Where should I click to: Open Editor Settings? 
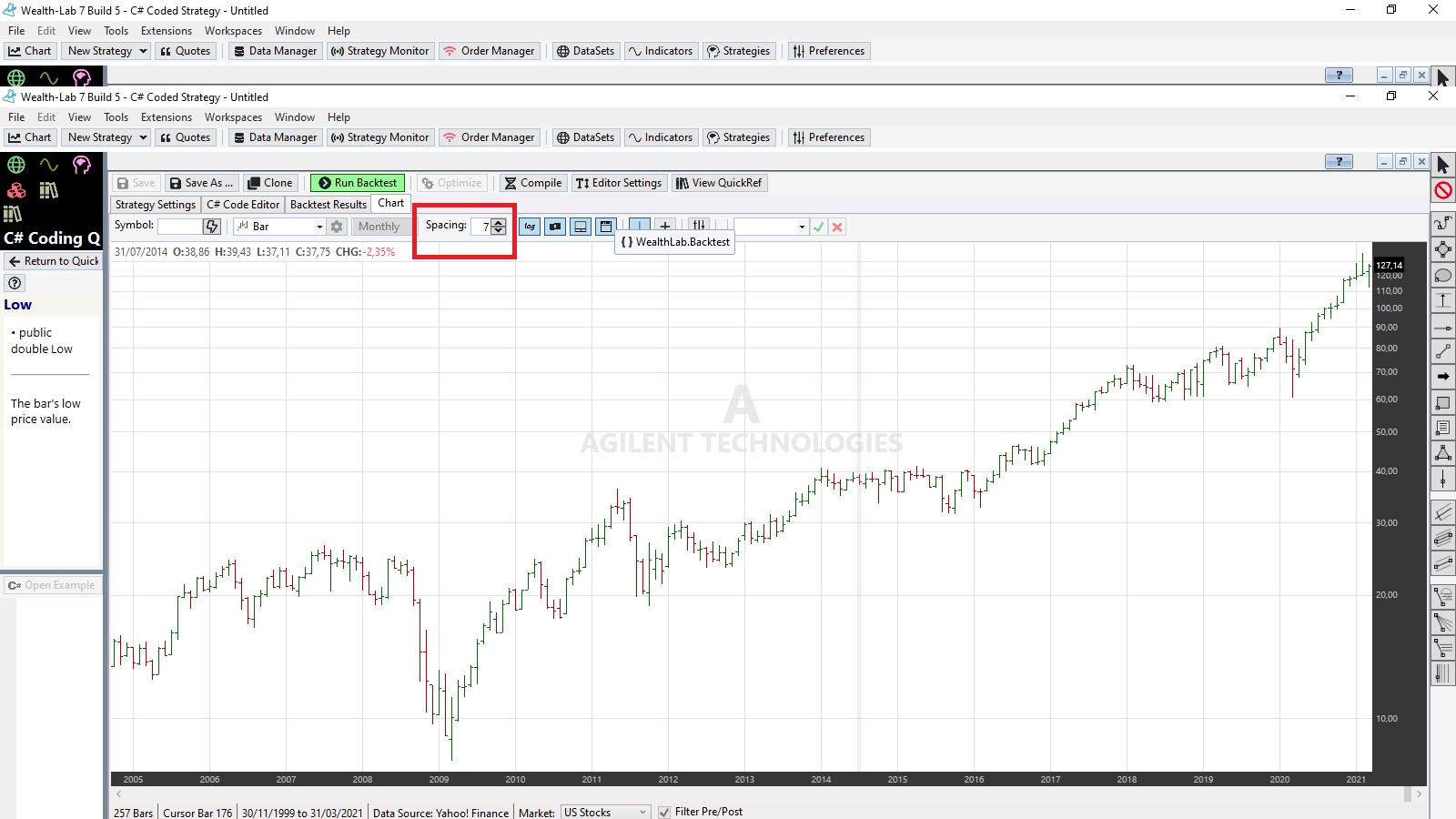[x=619, y=183]
